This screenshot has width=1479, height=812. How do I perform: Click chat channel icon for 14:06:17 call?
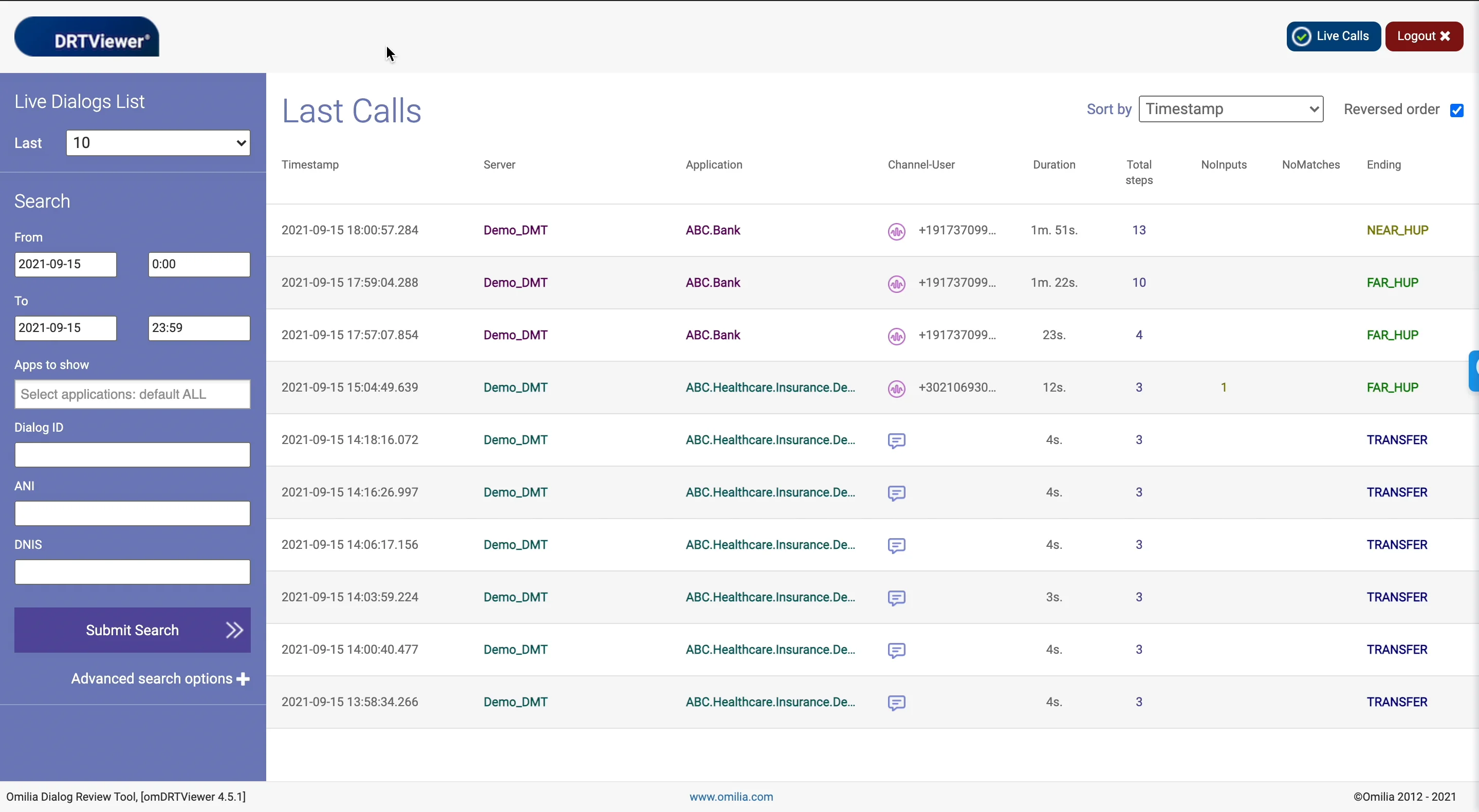pyautogui.click(x=896, y=545)
